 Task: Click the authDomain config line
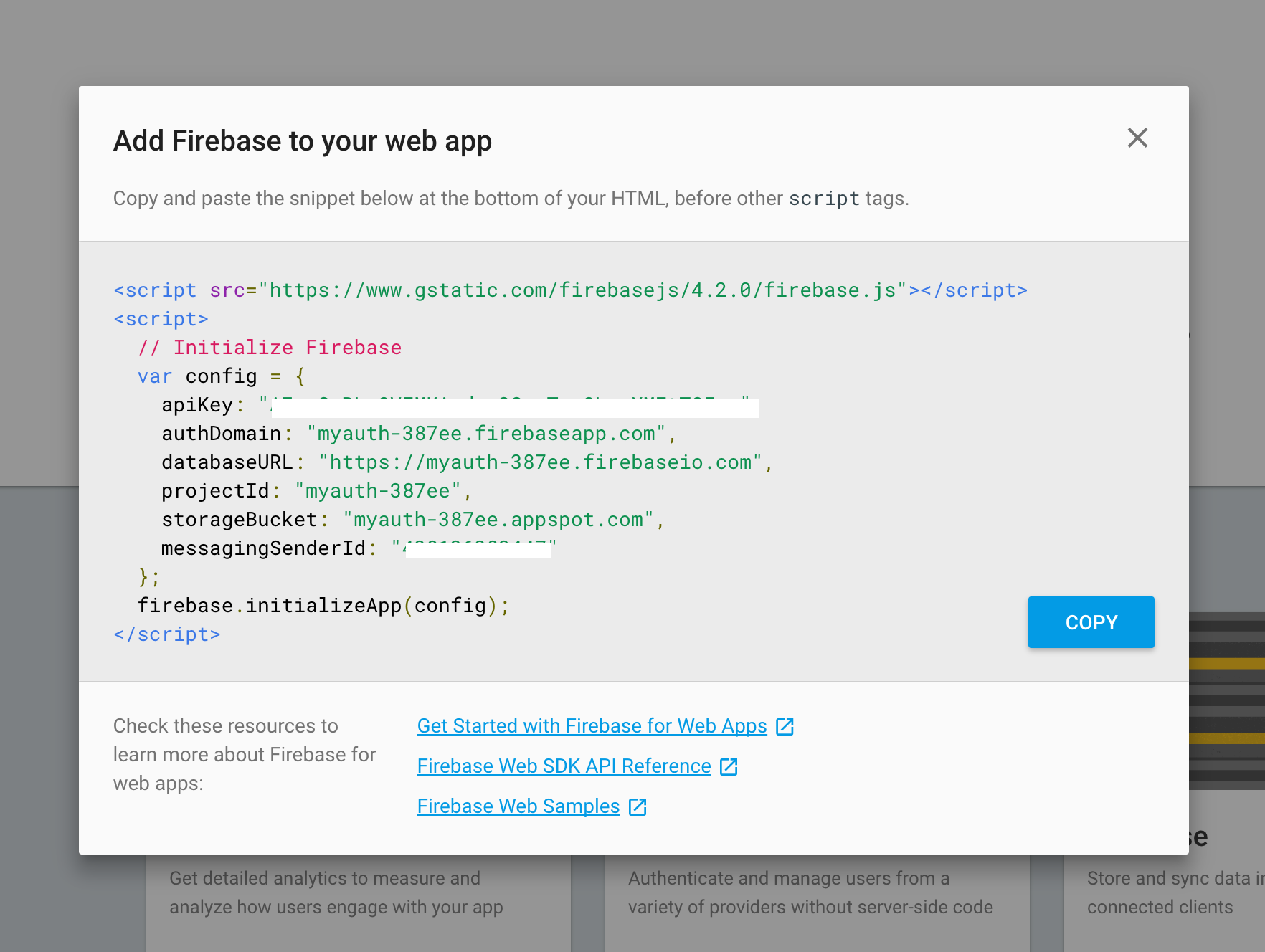(420, 434)
